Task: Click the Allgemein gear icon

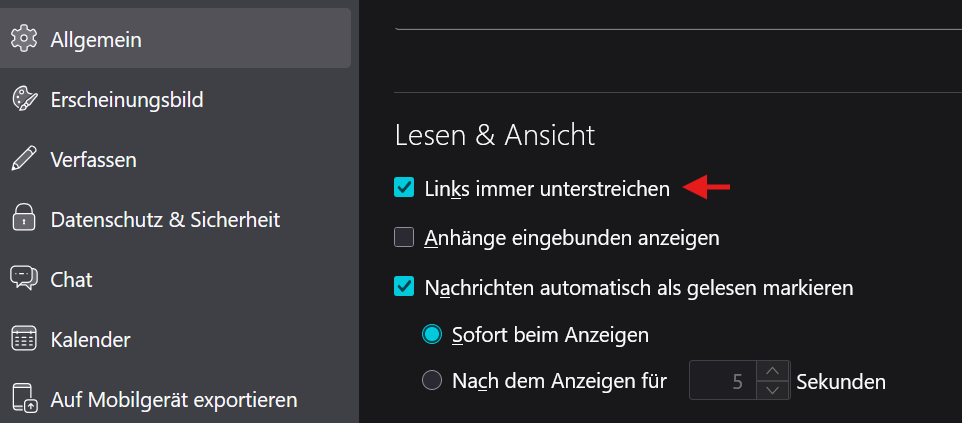Action: pos(23,39)
